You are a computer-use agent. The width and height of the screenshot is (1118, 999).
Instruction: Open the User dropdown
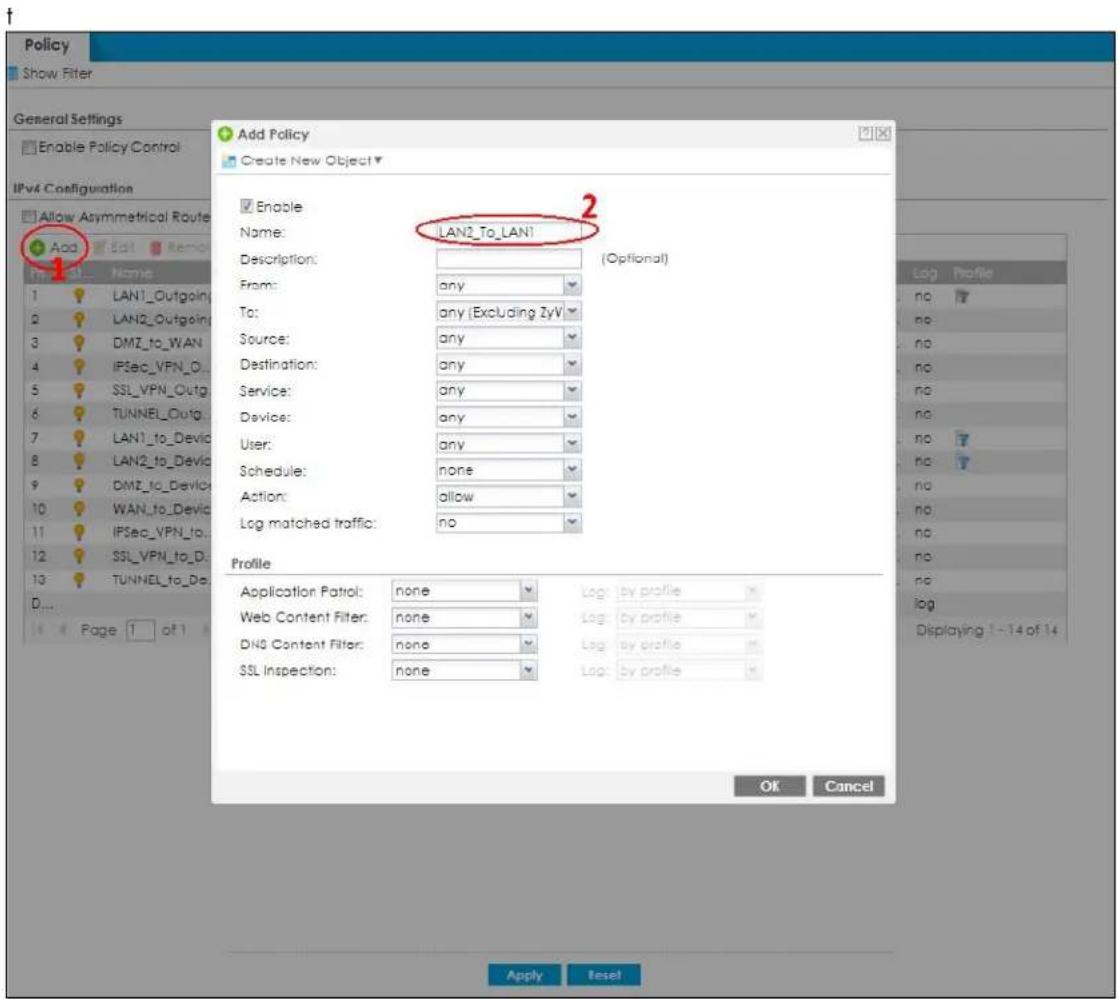(572, 444)
